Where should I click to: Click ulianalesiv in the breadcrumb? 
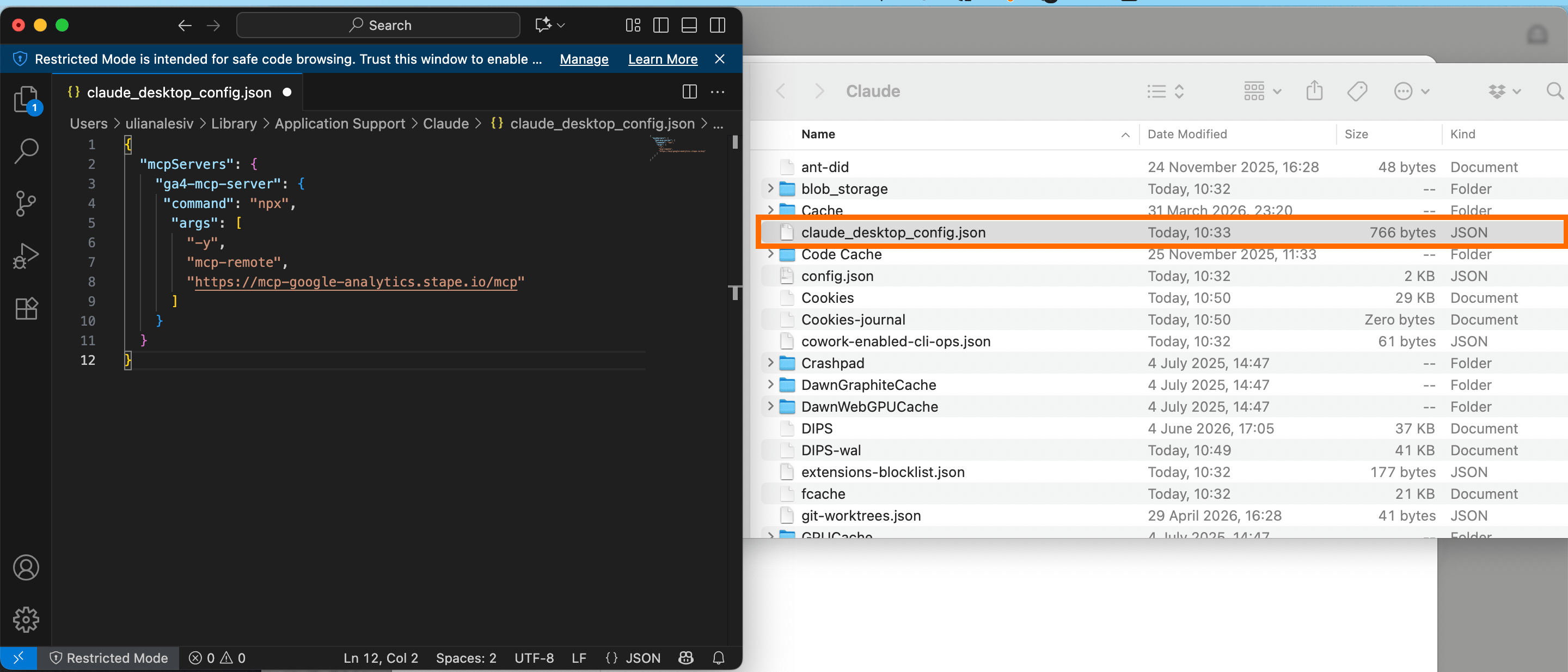[x=159, y=124]
